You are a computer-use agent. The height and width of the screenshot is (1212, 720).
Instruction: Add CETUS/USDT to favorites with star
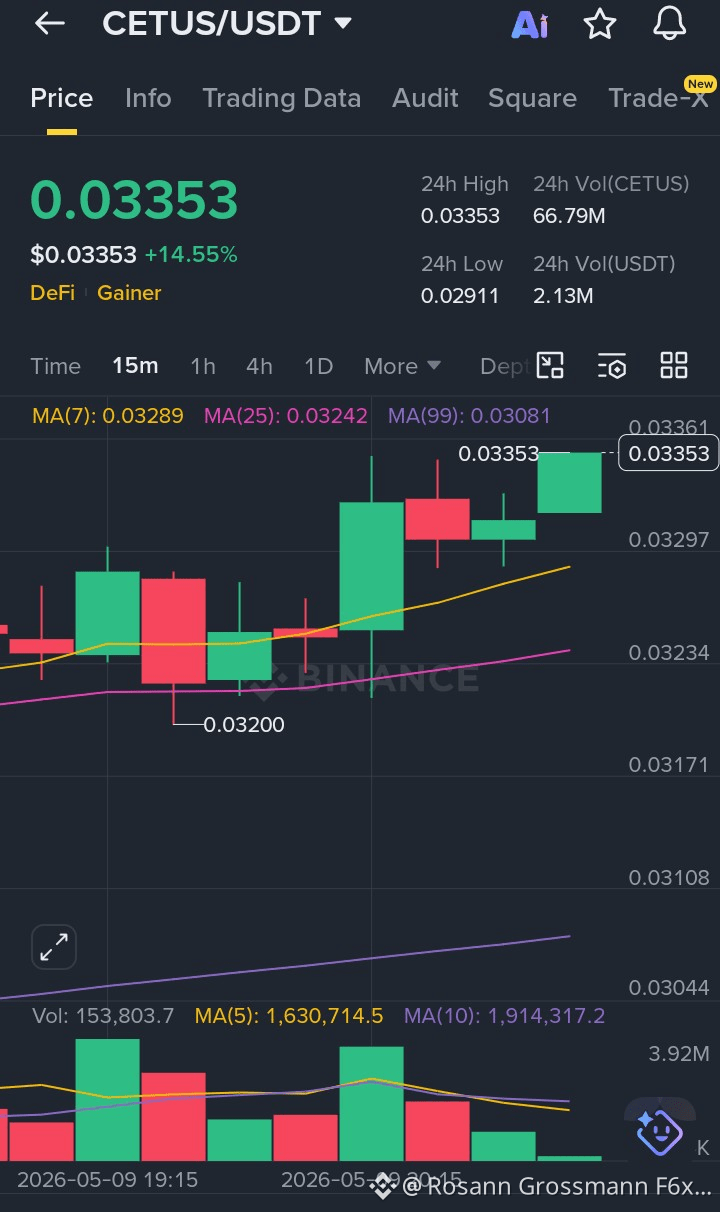tap(600, 24)
